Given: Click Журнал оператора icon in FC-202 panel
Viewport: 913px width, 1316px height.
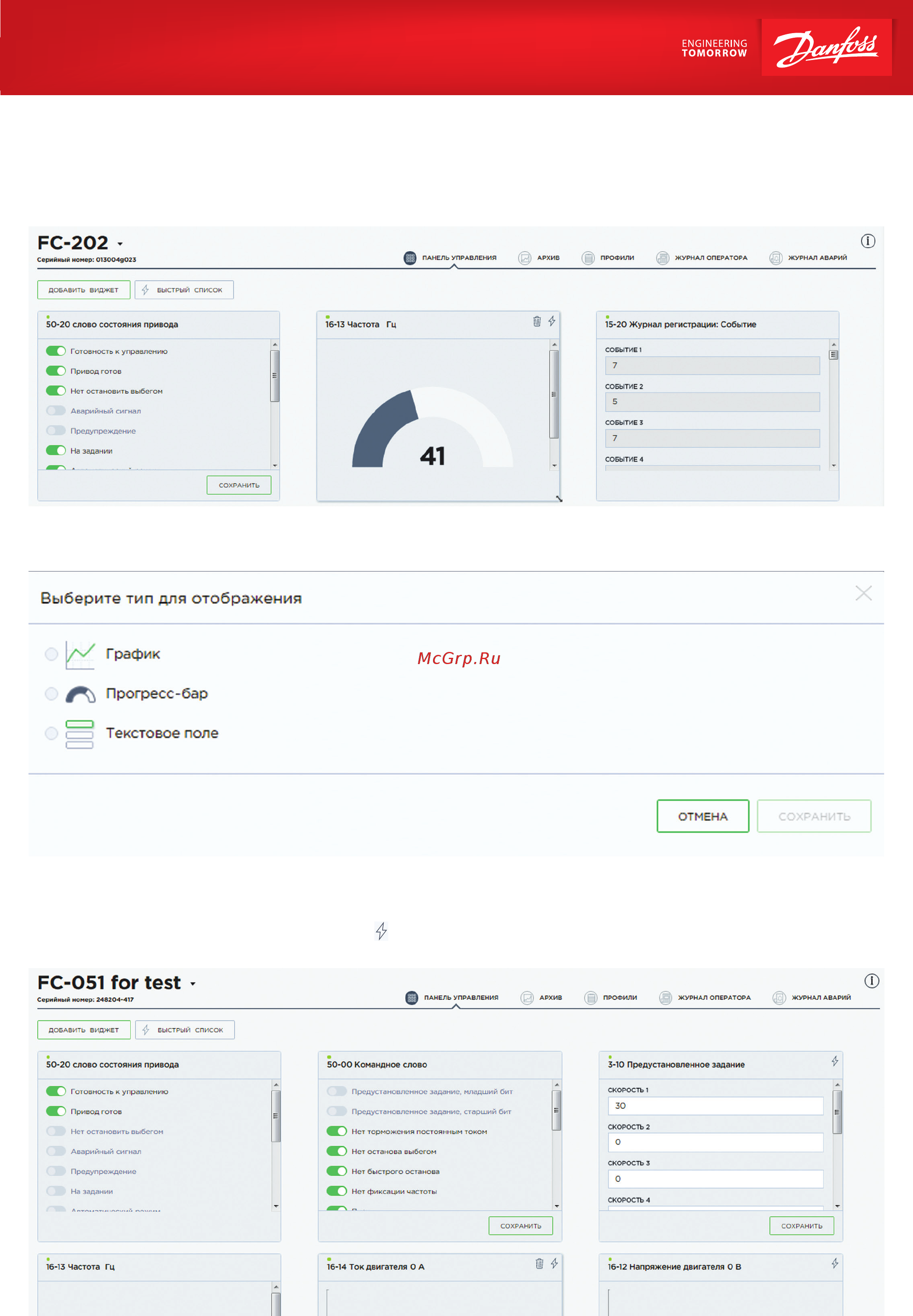Looking at the screenshot, I should pyautogui.click(x=662, y=258).
